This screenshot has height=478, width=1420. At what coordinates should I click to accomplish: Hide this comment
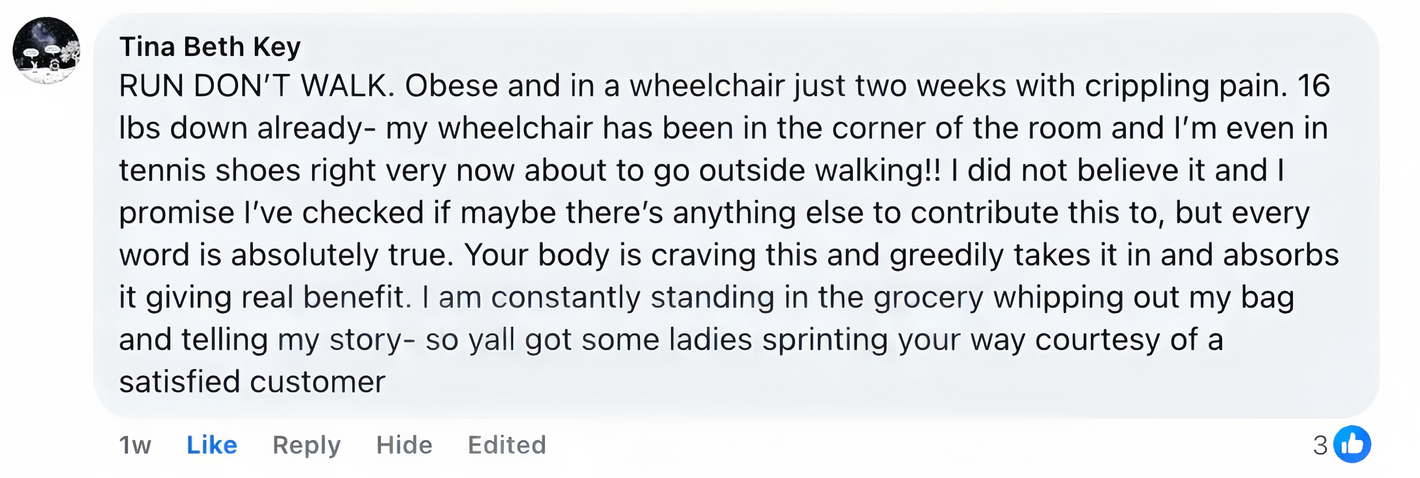pyautogui.click(x=404, y=445)
